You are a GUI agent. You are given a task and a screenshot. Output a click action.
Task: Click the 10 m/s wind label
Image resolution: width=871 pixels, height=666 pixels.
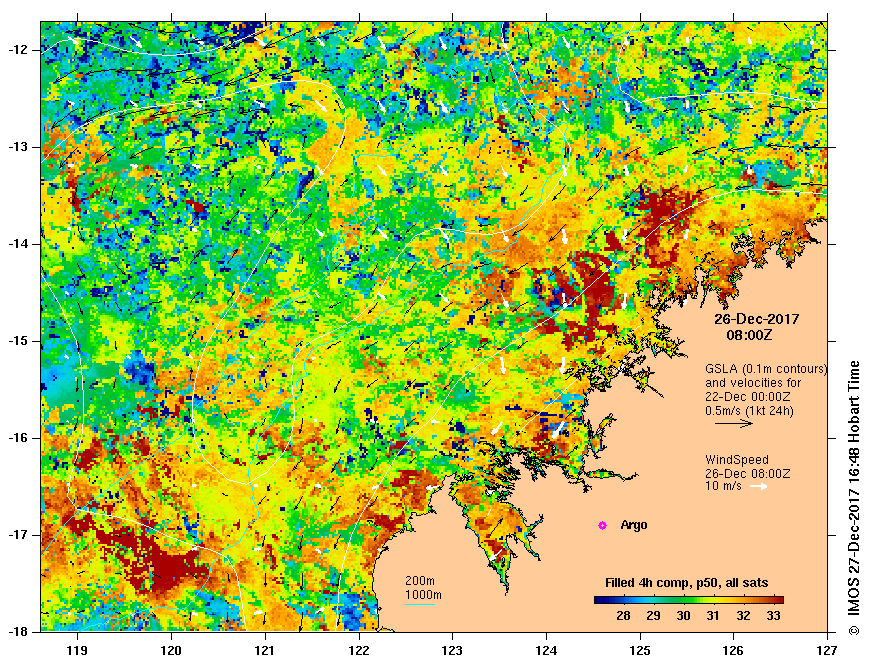(x=723, y=487)
